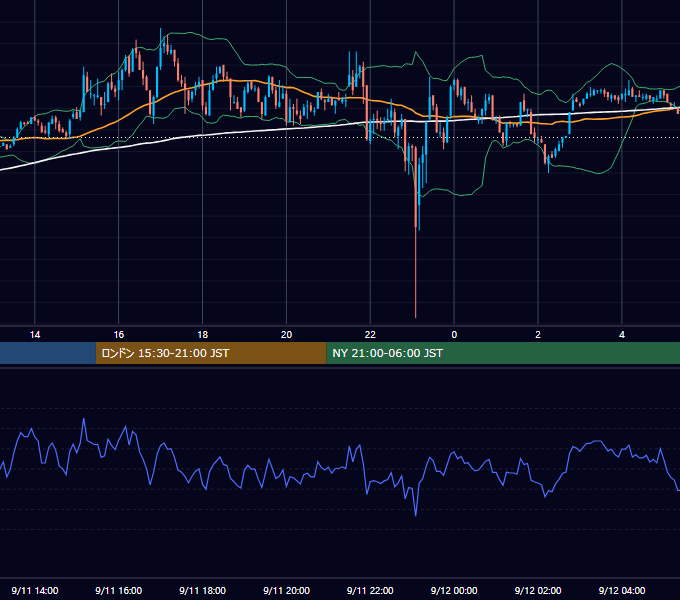Click the 9/12 04:00 date label

click(x=622, y=590)
